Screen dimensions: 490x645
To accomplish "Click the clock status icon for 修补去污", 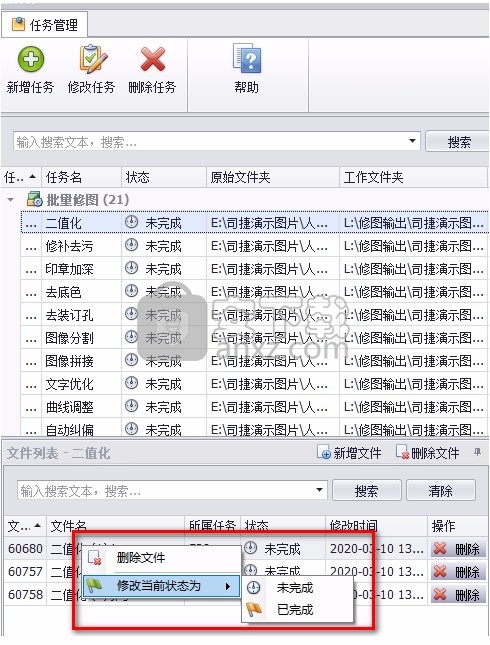I will click(131, 245).
